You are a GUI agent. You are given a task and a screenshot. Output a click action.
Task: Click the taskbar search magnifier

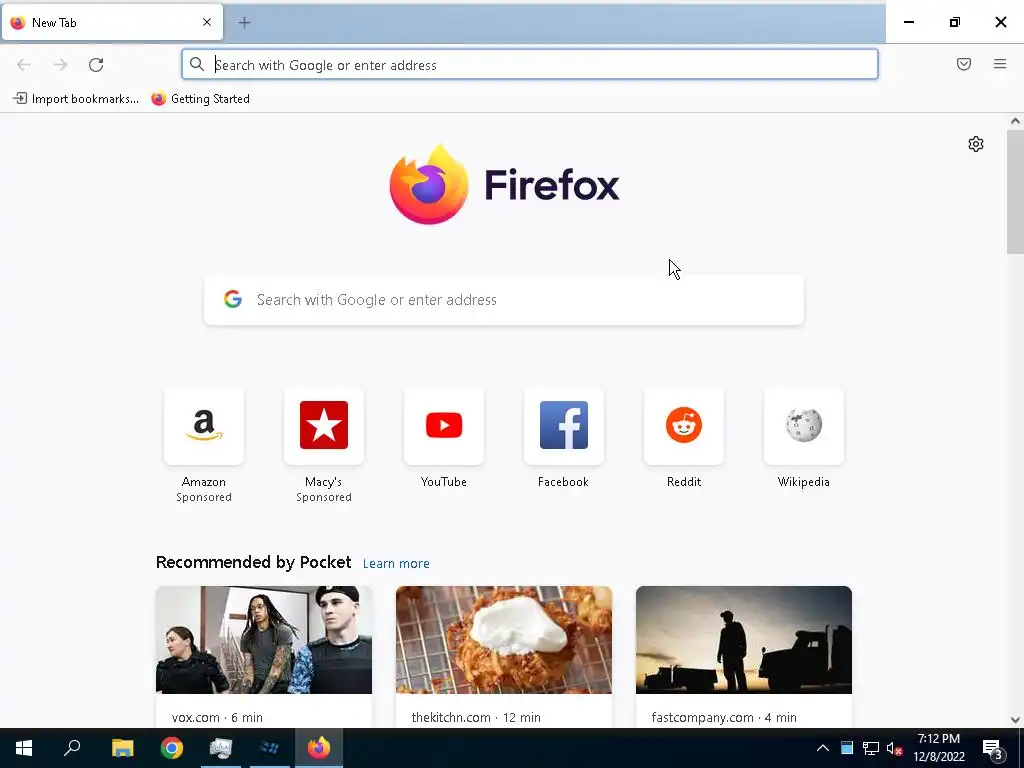[x=72, y=748]
